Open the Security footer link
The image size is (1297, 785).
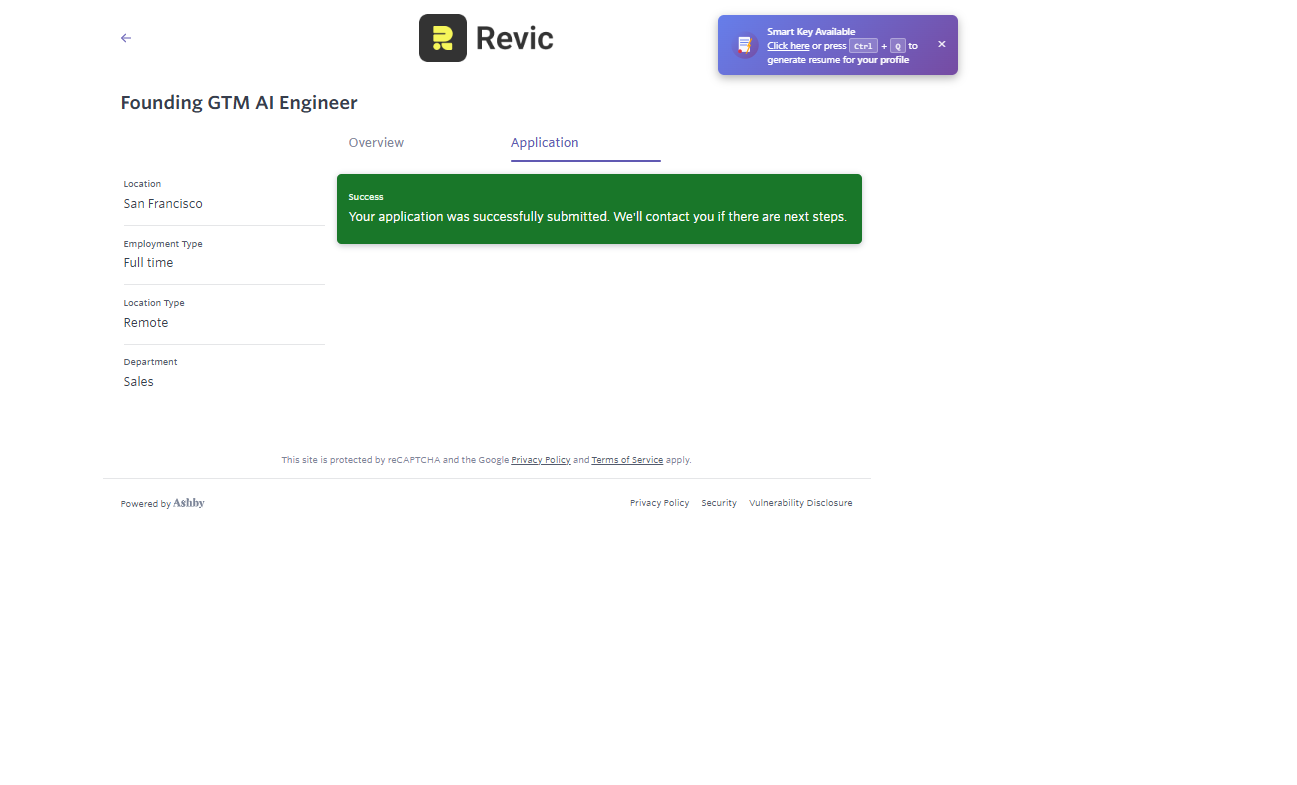(x=718, y=503)
